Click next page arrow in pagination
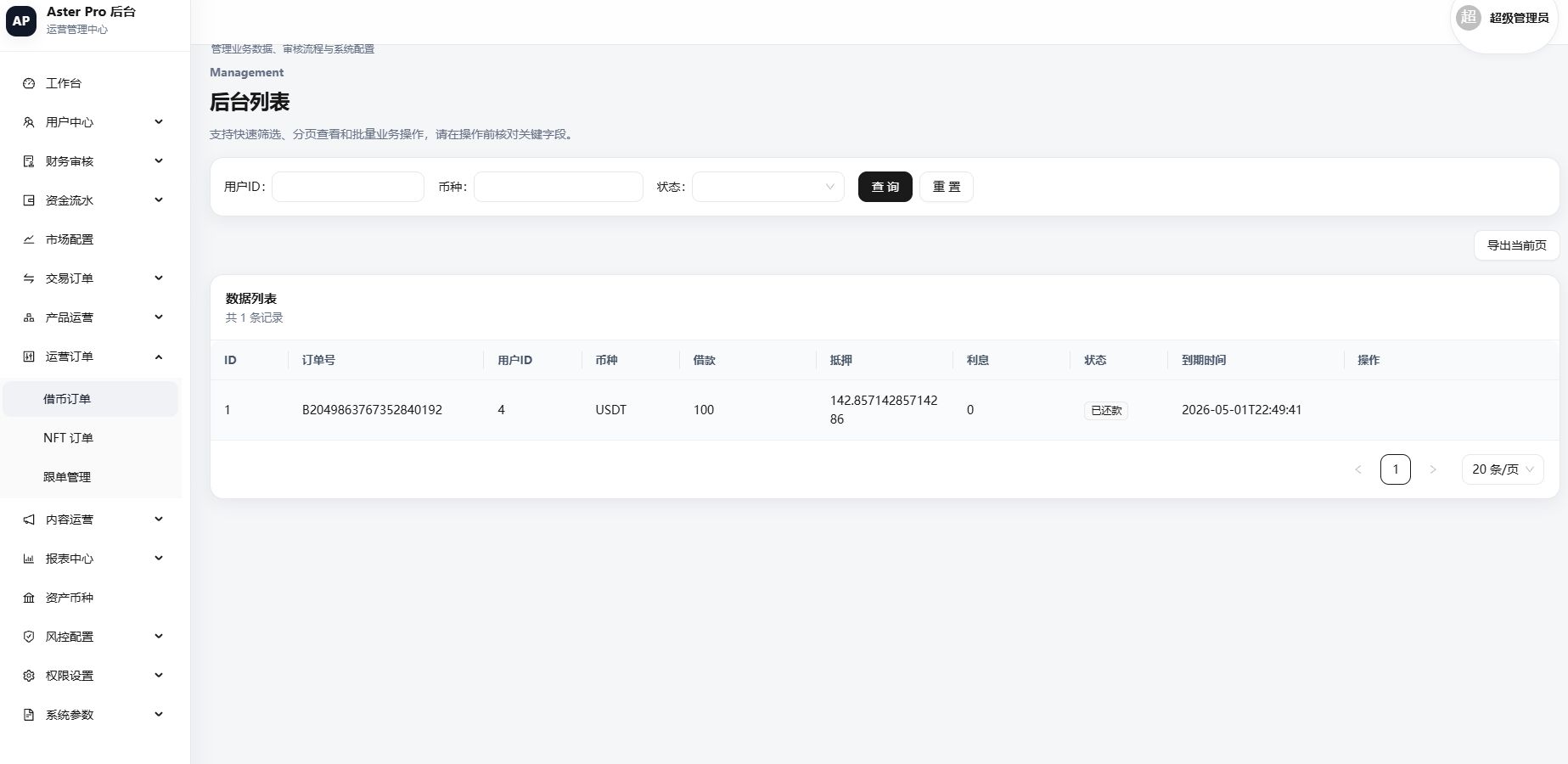The height and width of the screenshot is (764, 1568). [1433, 469]
